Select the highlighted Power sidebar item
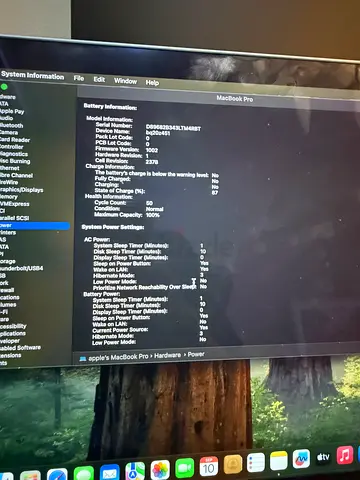 [x=35, y=225]
